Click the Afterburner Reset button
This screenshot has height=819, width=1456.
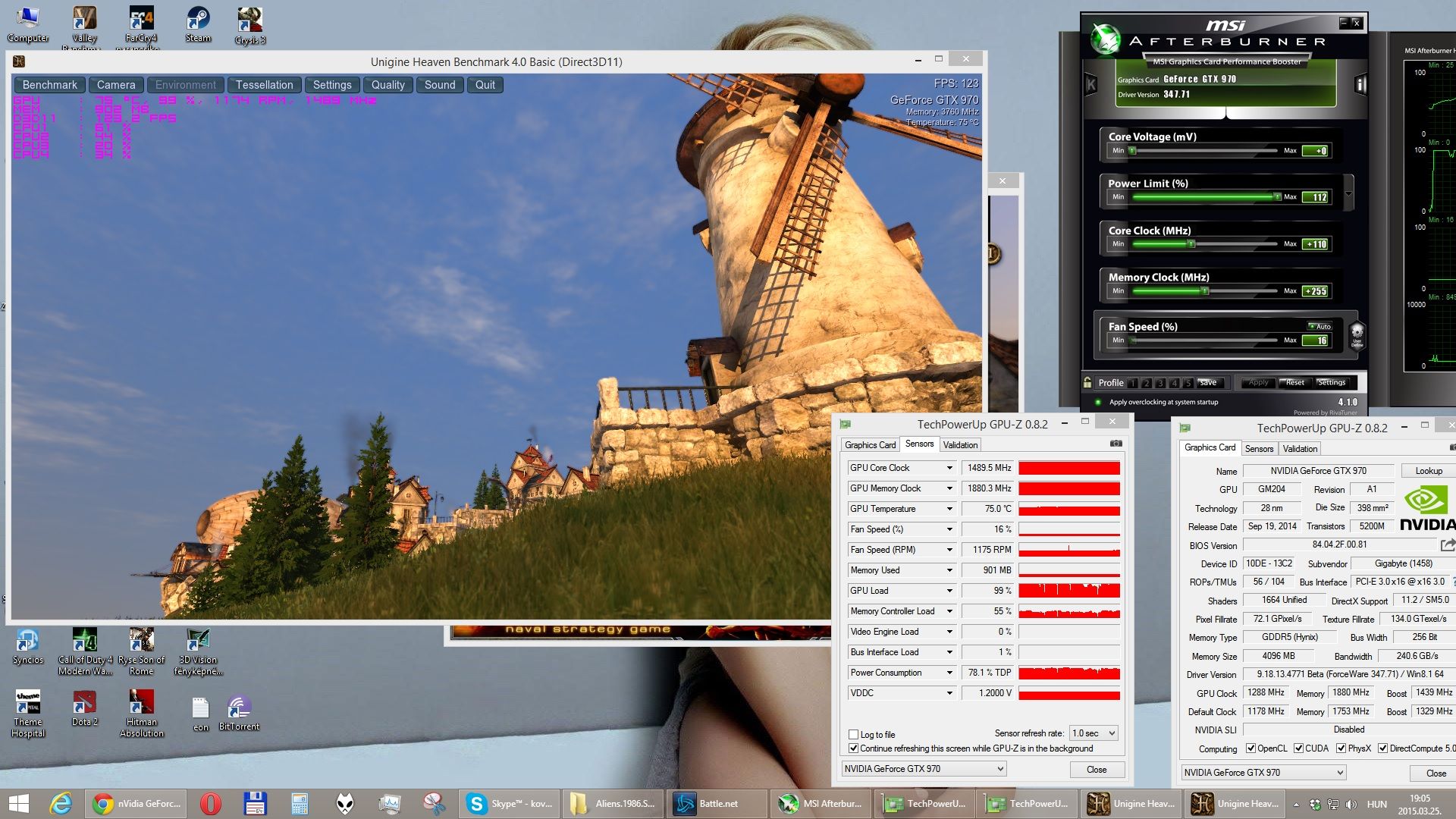pyautogui.click(x=1294, y=382)
